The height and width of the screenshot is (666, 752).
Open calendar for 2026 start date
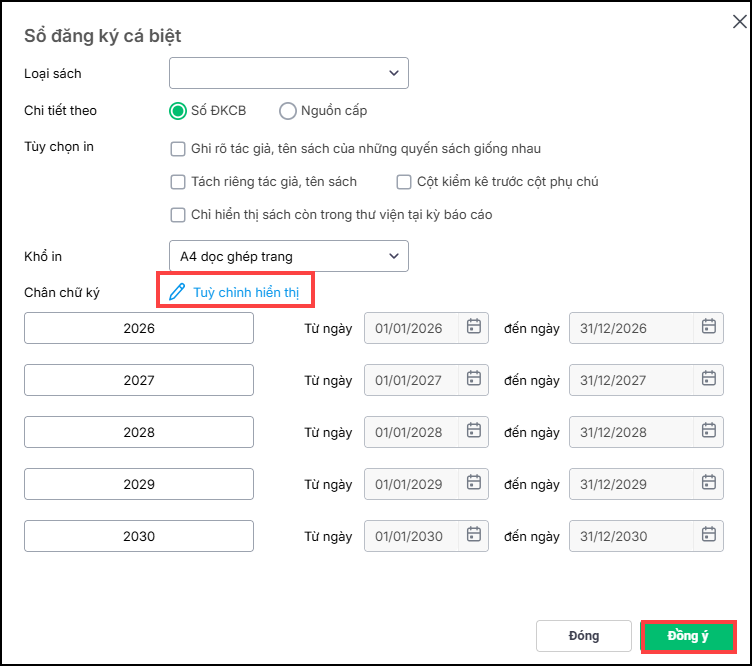coord(474,327)
